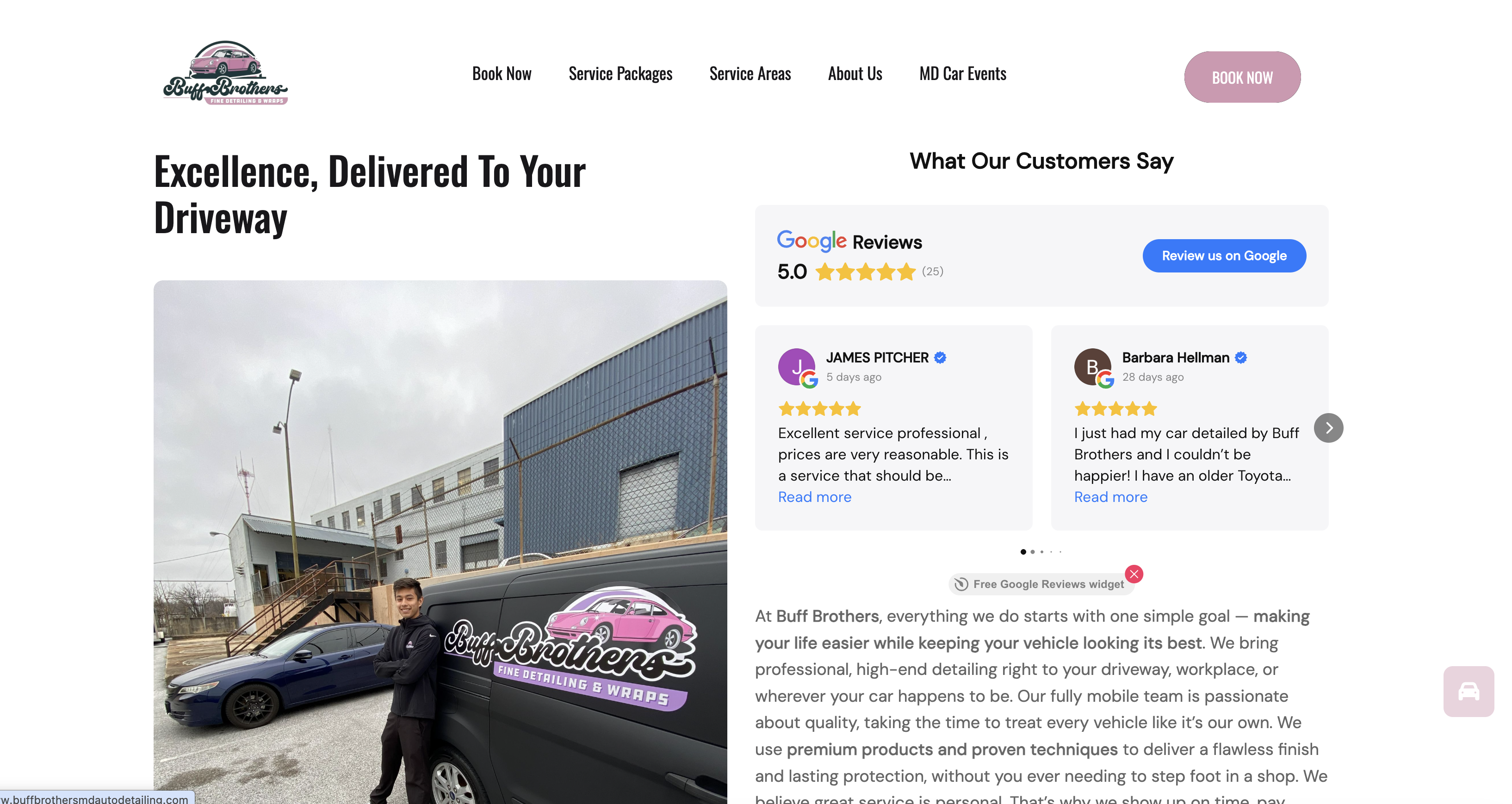Click James Pitcher's profile avatar
The height and width of the screenshot is (804, 1512).
(x=797, y=367)
